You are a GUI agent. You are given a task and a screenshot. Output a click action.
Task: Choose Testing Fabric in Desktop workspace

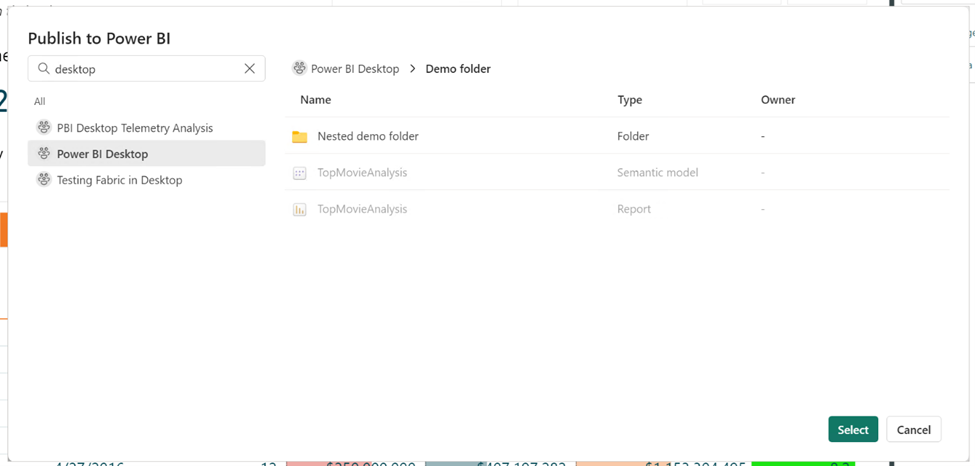pyautogui.click(x=119, y=180)
